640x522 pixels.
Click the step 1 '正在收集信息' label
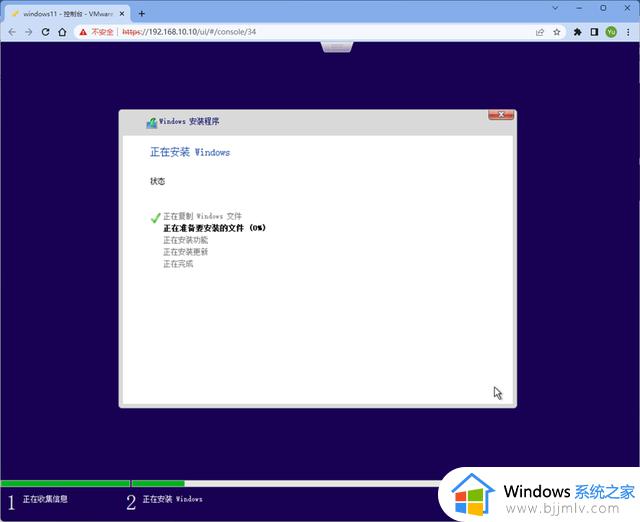point(45,499)
